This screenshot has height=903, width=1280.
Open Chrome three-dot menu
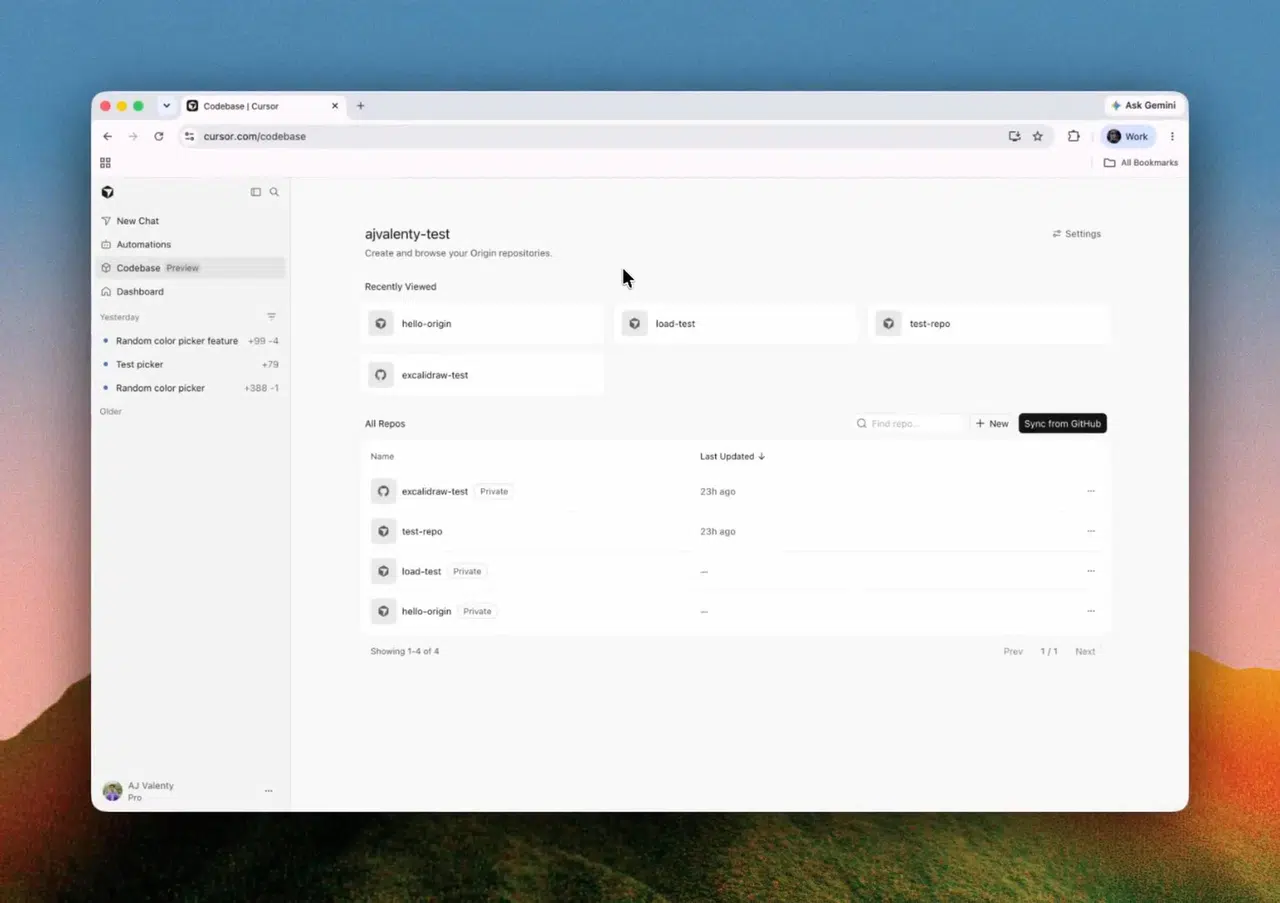[x=1172, y=136]
